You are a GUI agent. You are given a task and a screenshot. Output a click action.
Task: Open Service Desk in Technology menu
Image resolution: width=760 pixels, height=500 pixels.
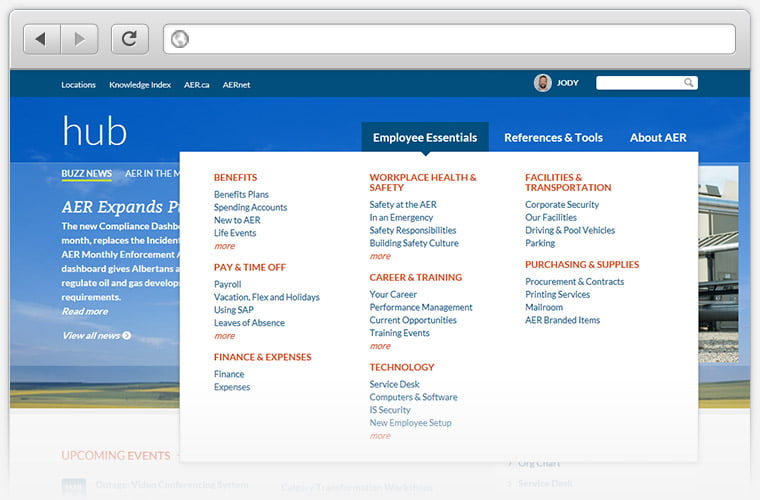coord(395,384)
